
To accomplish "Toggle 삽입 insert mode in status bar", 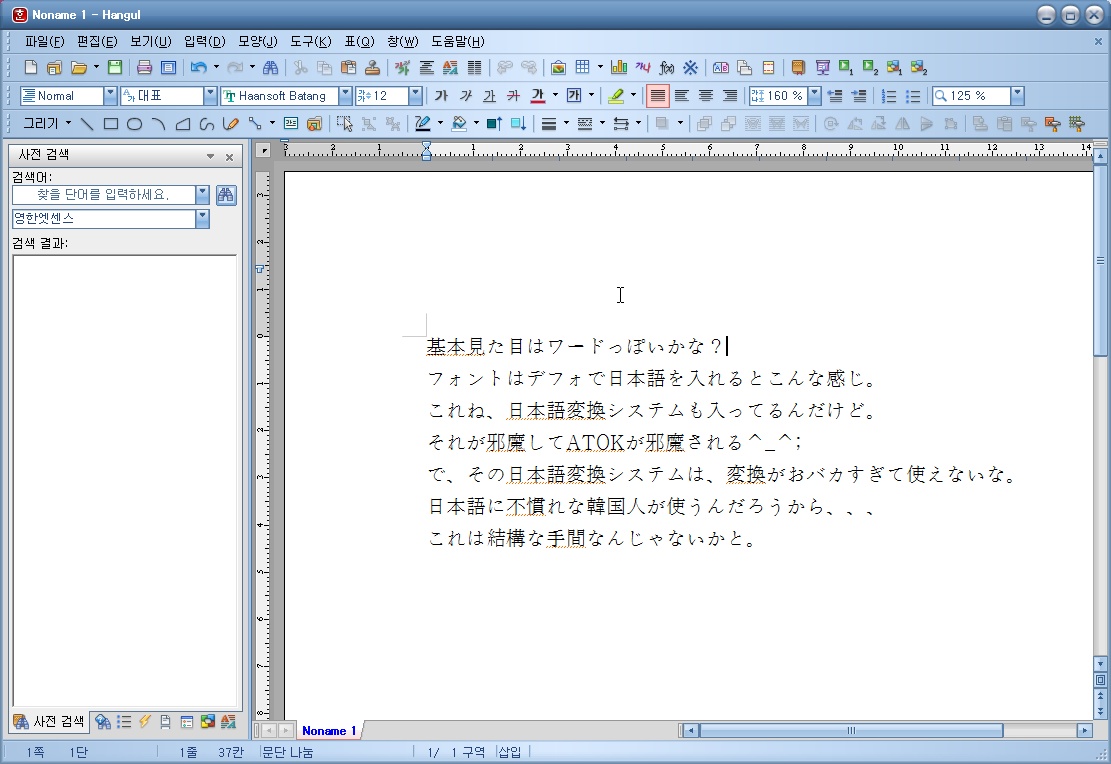I will (x=509, y=752).
